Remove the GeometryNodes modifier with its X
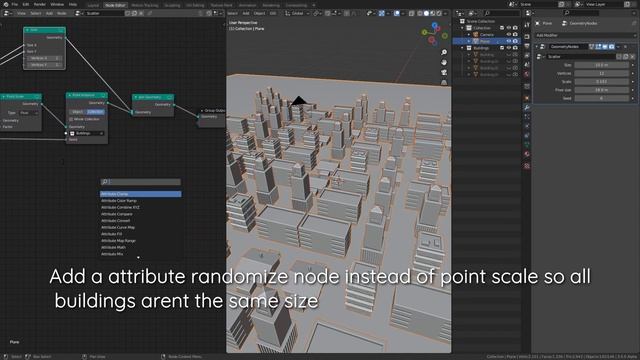 tap(625, 47)
